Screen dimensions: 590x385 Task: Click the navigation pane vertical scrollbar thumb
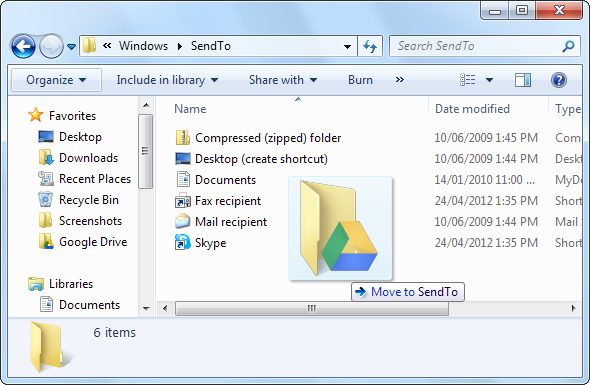pyautogui.click(x=146, y=151)
